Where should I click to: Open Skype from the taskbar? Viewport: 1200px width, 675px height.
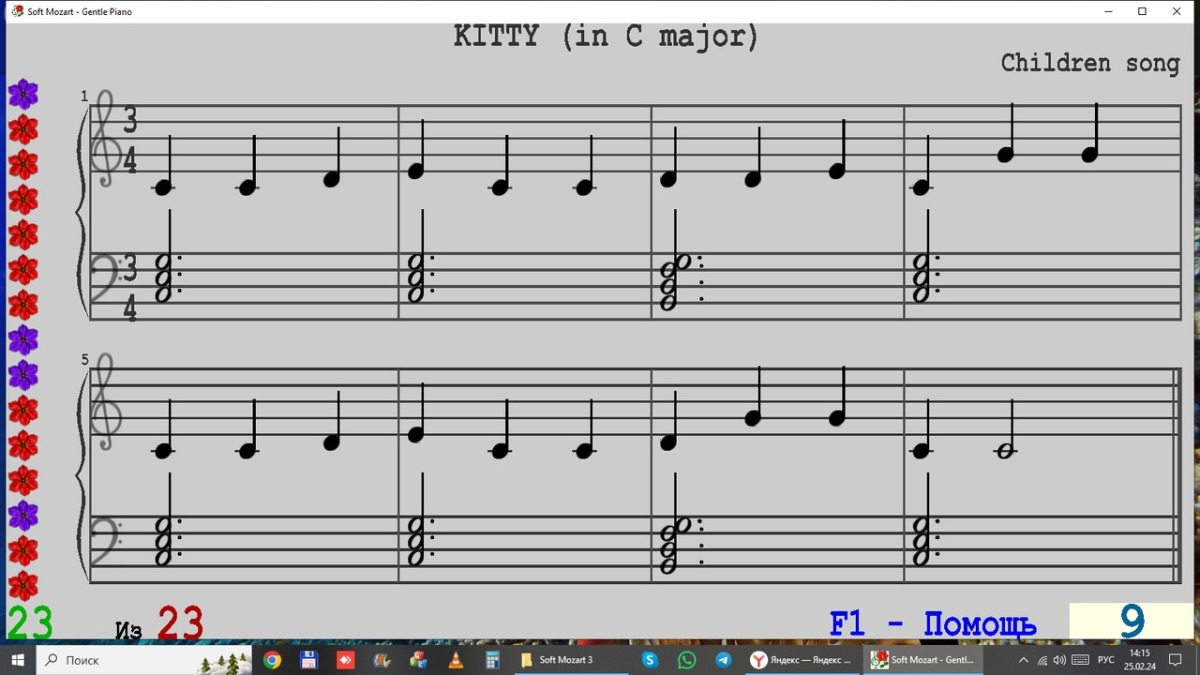tap(650, 660)
